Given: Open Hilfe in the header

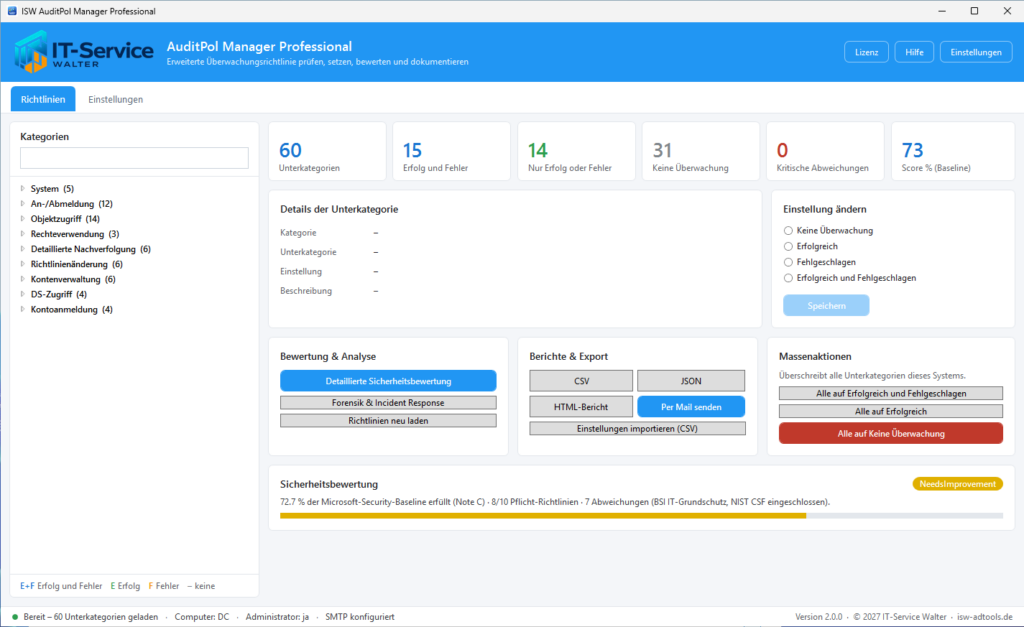Looking at the screenshot, I should coord(914,52).
